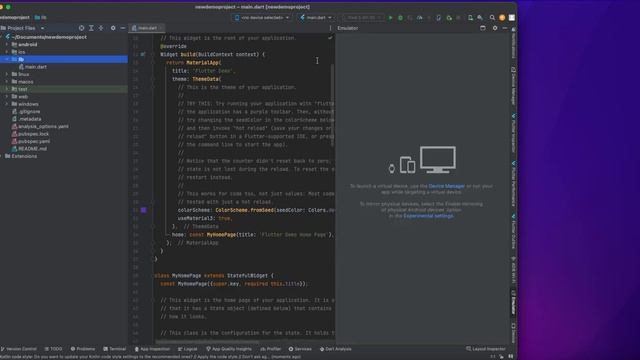Open Flutter Performance side panel
This screenshot has width=640, height=360.
[513, 184]
